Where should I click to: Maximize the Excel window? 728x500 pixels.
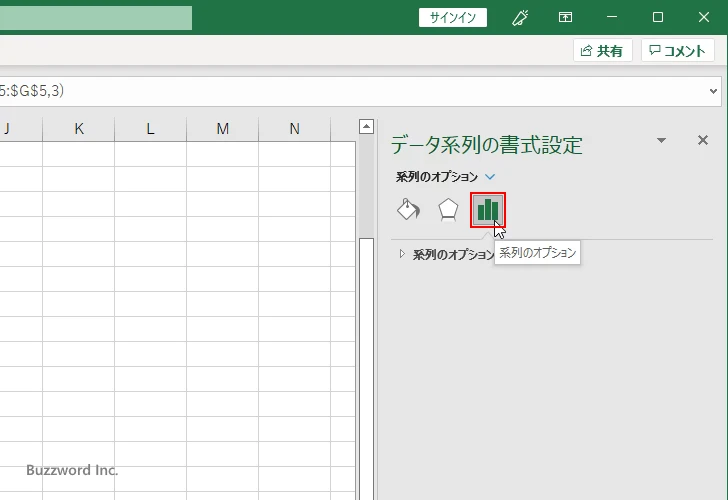coord(657,17)
